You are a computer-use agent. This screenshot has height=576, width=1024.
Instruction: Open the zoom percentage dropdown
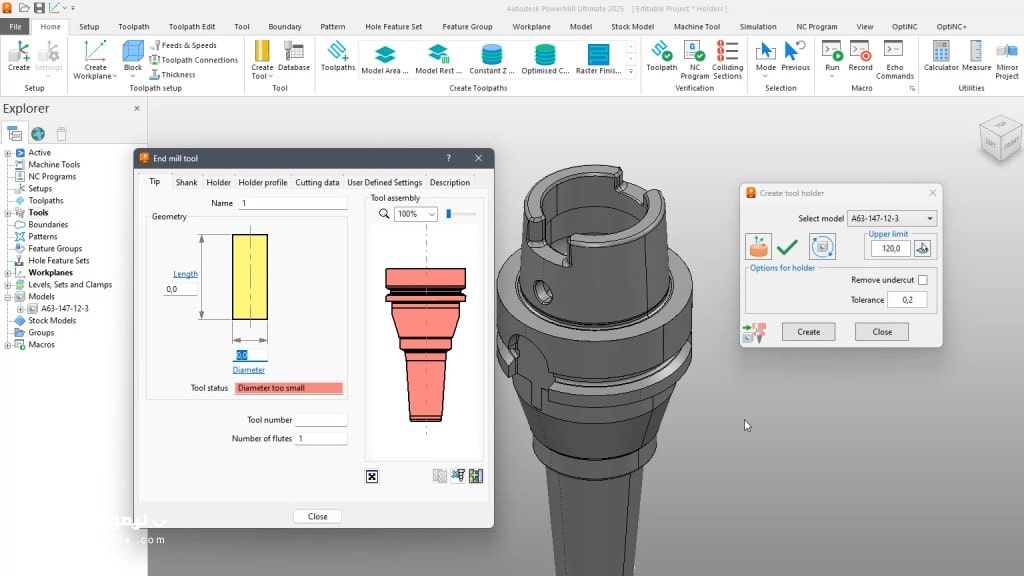tap(416, 214)
